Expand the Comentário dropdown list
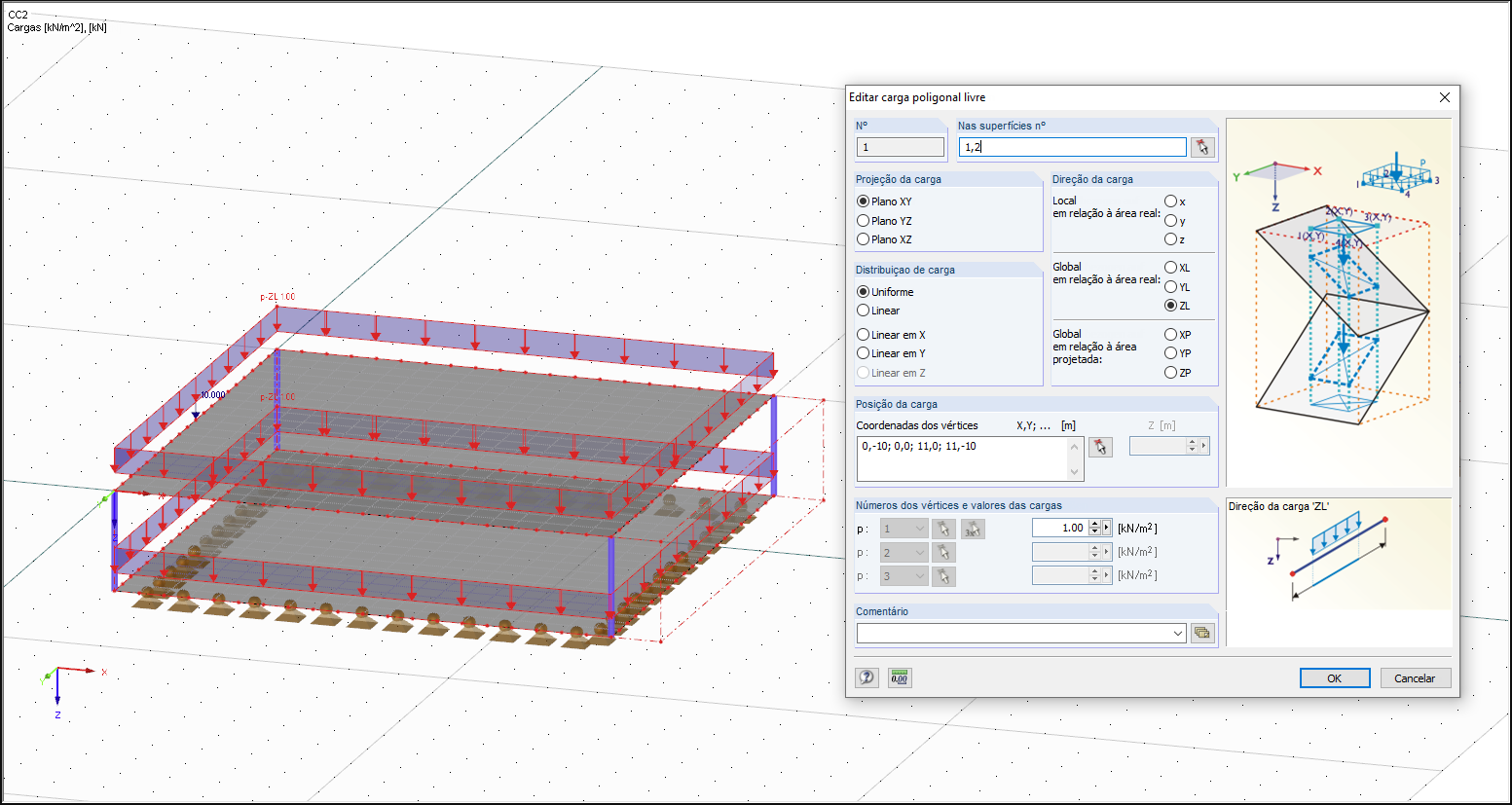The width and height of the screenshot is (1512, 805). pos(1178,634)
